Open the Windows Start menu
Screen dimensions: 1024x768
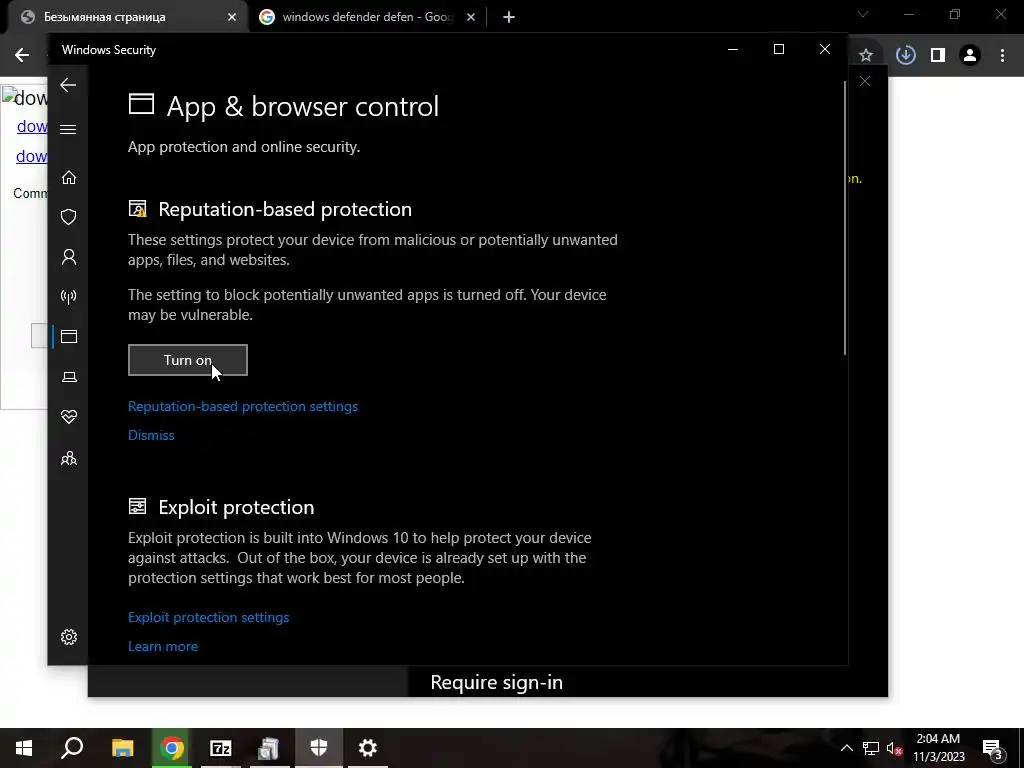pyautogui.click(x=24, y=748)
